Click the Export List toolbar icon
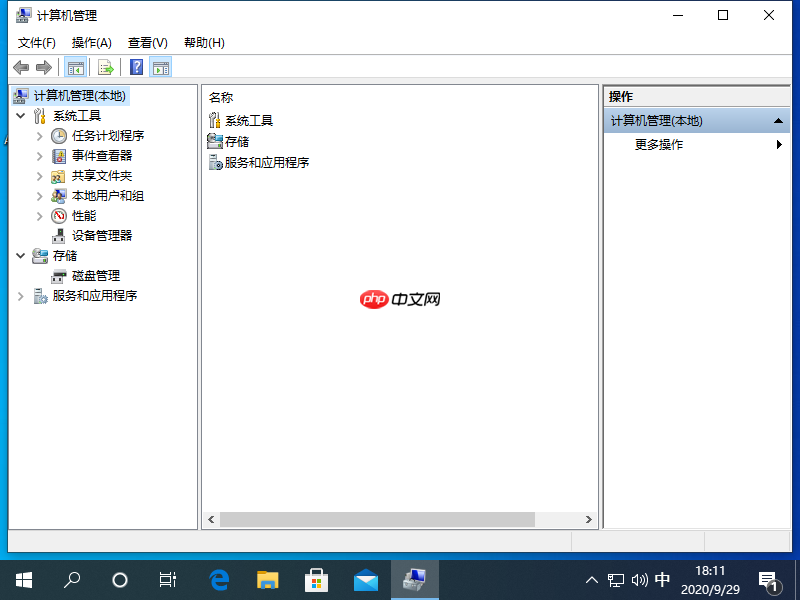Screen dimensions: 800x600 pyautogui.click(x=106, y=67)
